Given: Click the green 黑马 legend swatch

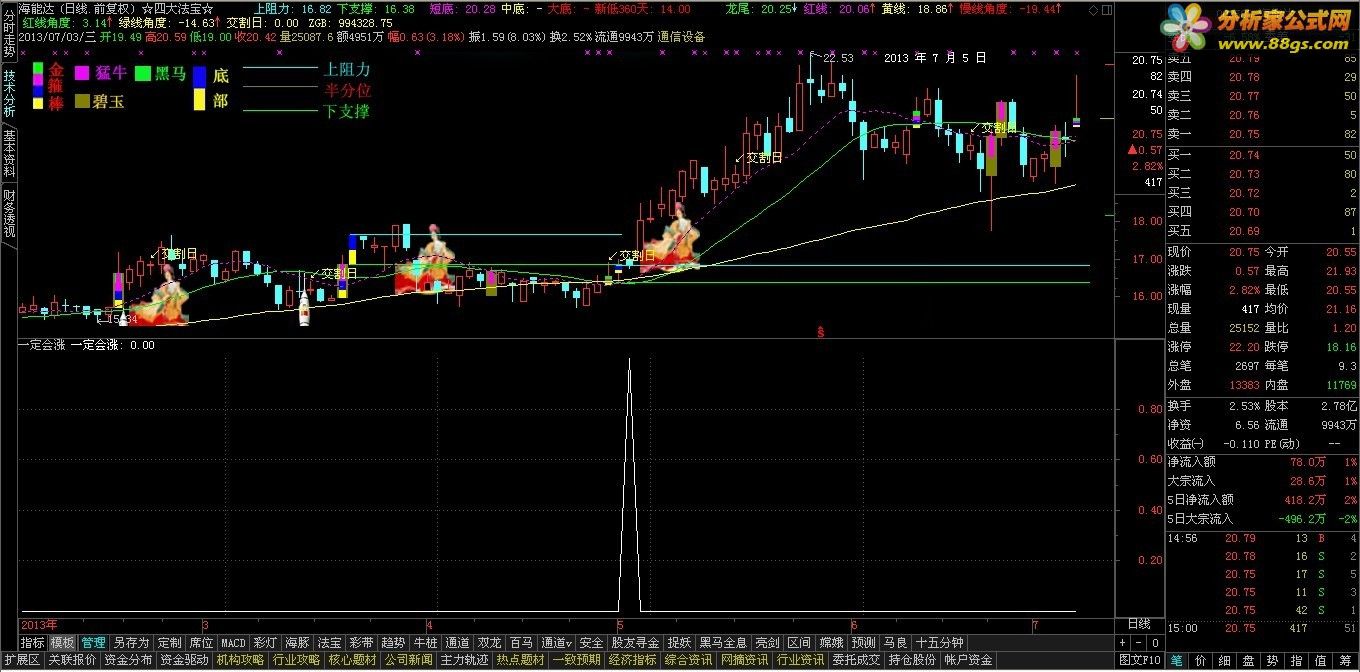Looking at the screenshot, I should coord(143,73).
